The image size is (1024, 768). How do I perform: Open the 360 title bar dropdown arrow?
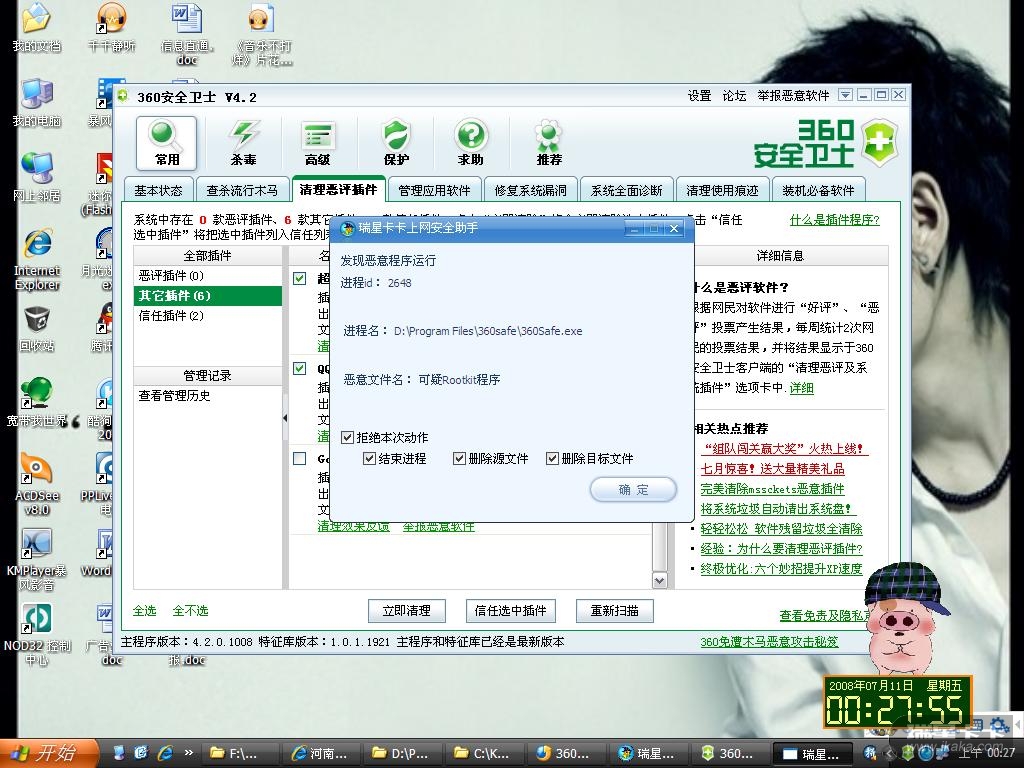(x=845, y=95)
